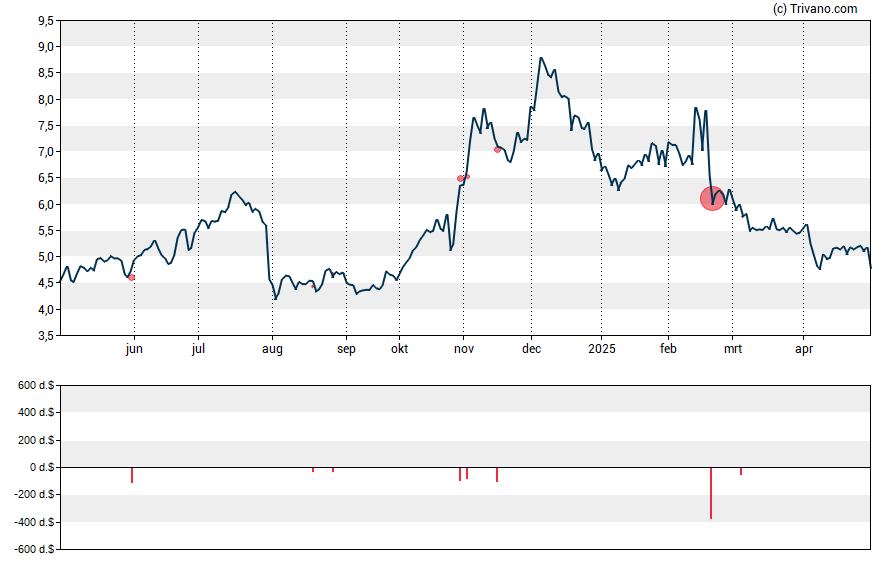Click the red volume bar just before jun
888x565 pixels.
132,475
